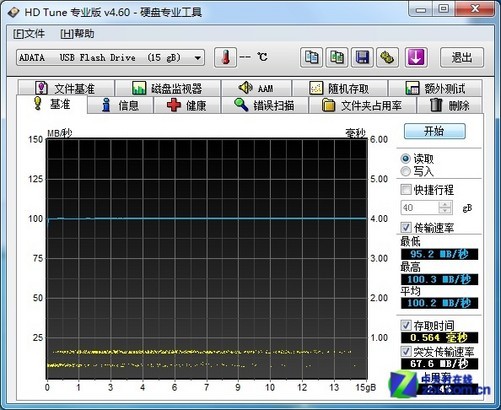Screen dimensions: 501x410
Task: Click the purple down-arrow minimize-to-tray icon
Action: (x=416, y=58)
